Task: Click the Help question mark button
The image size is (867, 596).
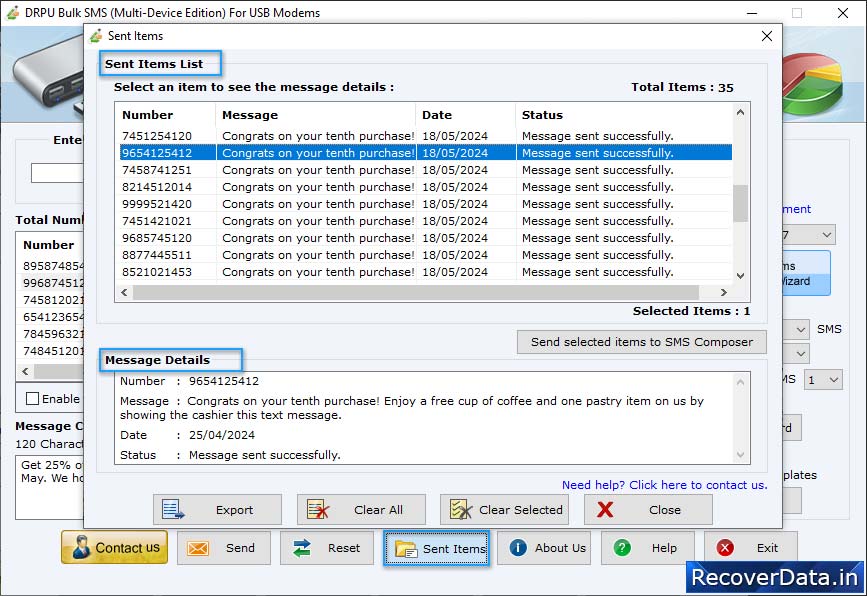Action: coord(647,548)
